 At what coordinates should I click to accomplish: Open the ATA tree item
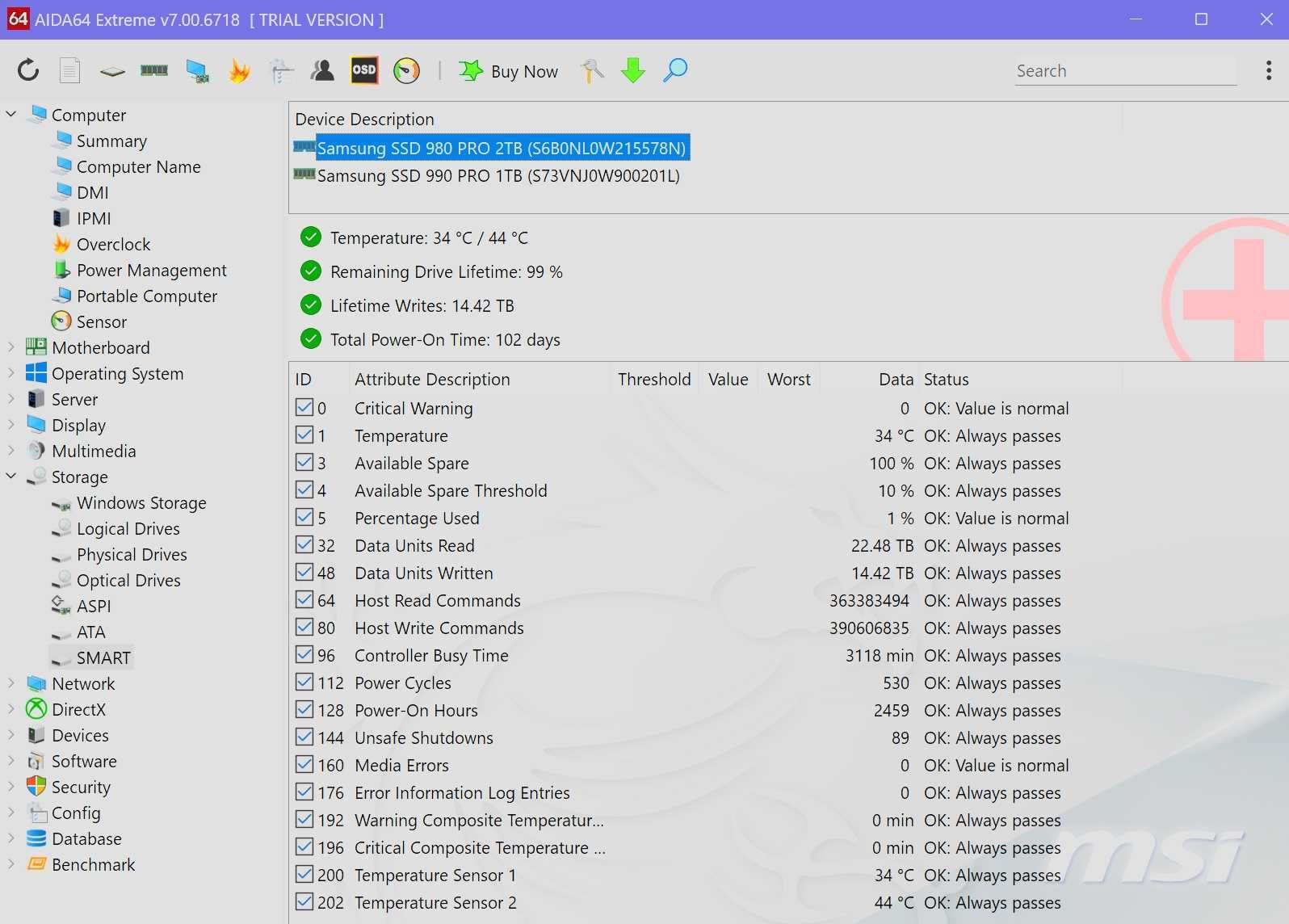pos(90,632)
